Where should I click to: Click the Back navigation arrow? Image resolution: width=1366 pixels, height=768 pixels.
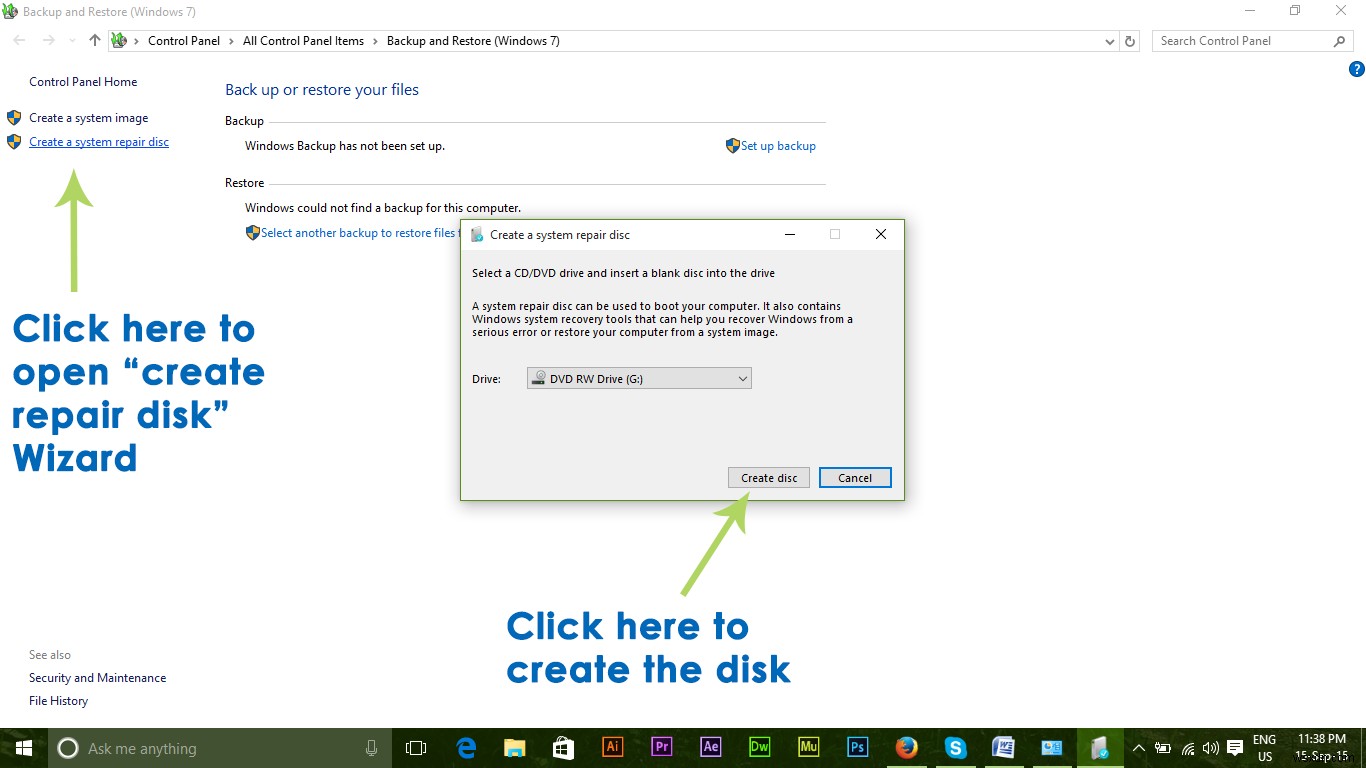(20, 41)
